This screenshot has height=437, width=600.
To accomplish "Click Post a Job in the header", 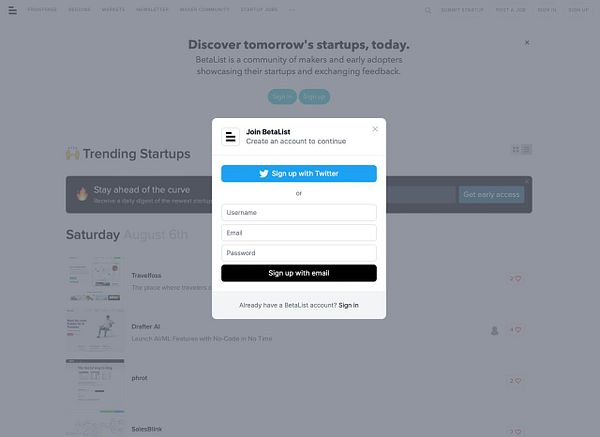I will [x=510, y=10].
